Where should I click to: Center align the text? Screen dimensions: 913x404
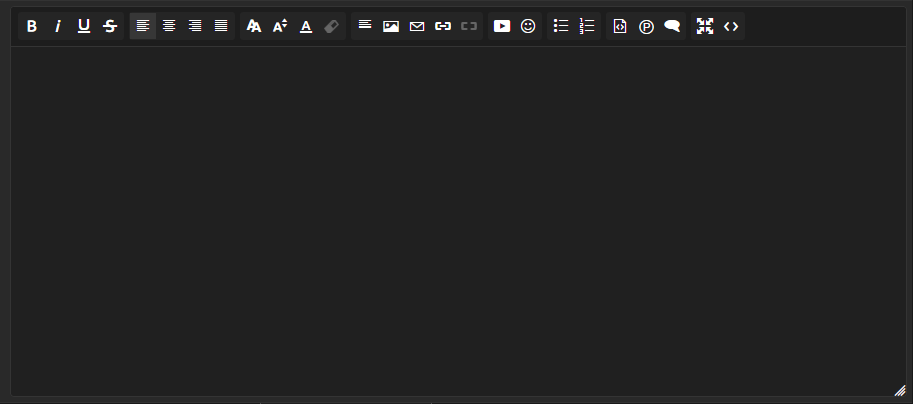pyautogui.click(x=169, y=26)
